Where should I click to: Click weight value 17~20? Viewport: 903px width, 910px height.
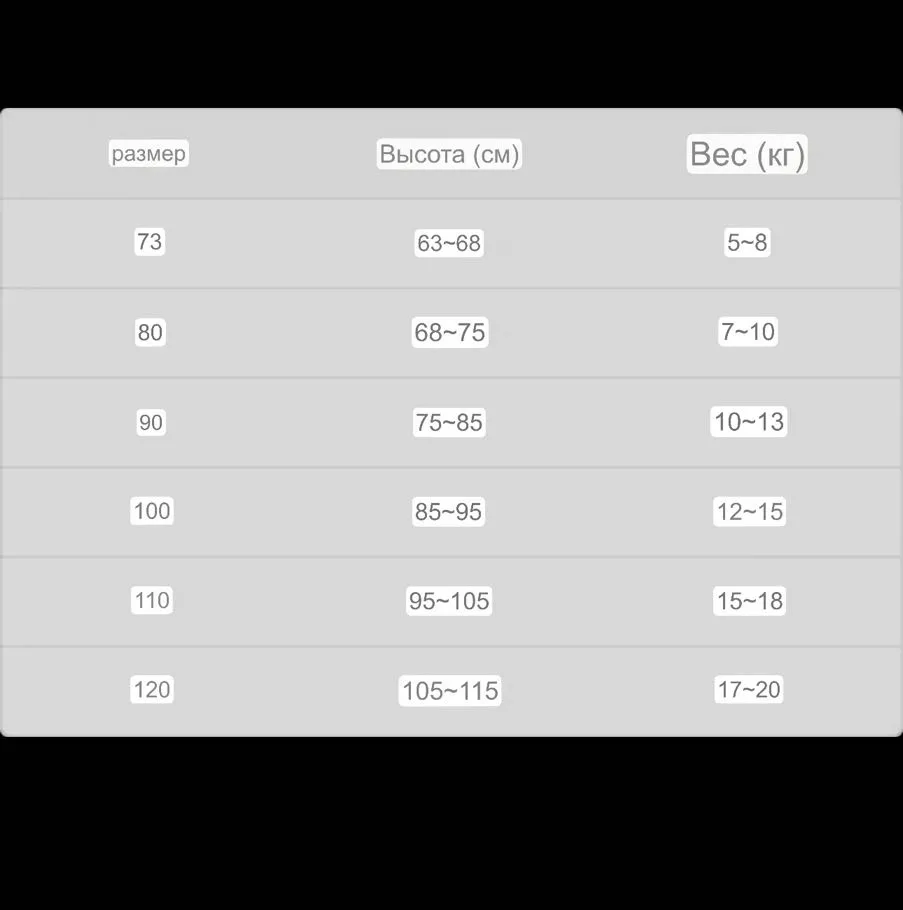pos(749,689)
